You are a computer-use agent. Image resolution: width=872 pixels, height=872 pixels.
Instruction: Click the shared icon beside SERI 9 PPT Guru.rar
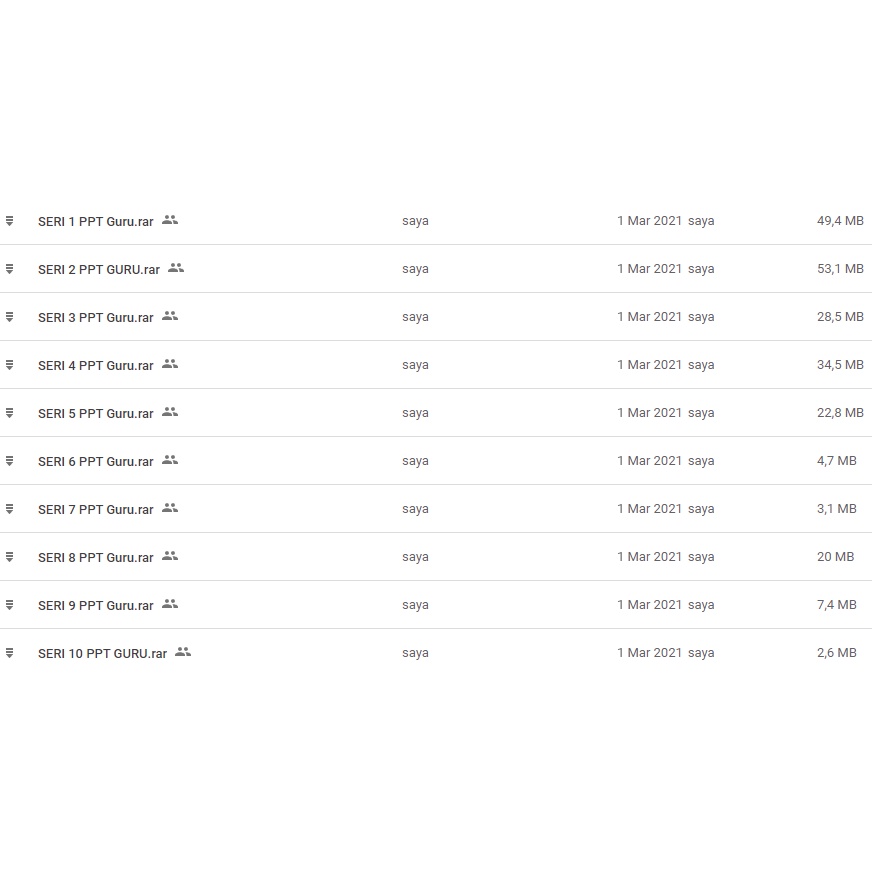click(x=170, y=604)
